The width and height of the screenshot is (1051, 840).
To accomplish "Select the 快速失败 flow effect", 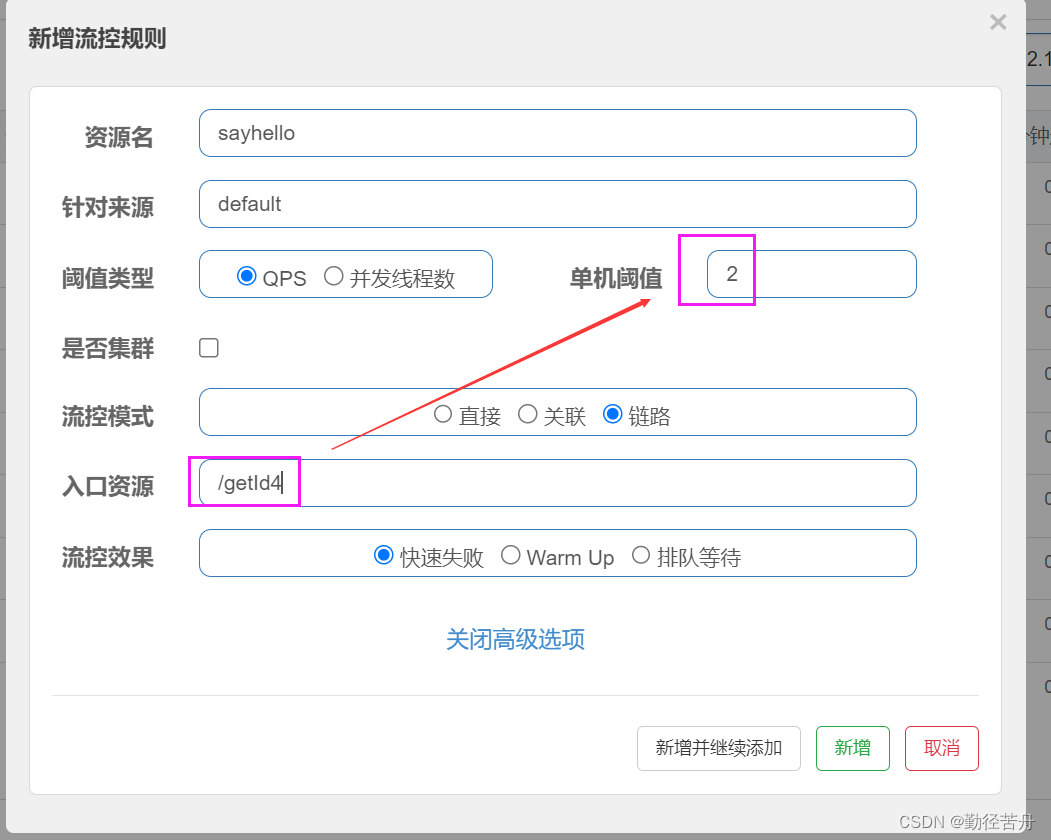I will click(383, 555).
